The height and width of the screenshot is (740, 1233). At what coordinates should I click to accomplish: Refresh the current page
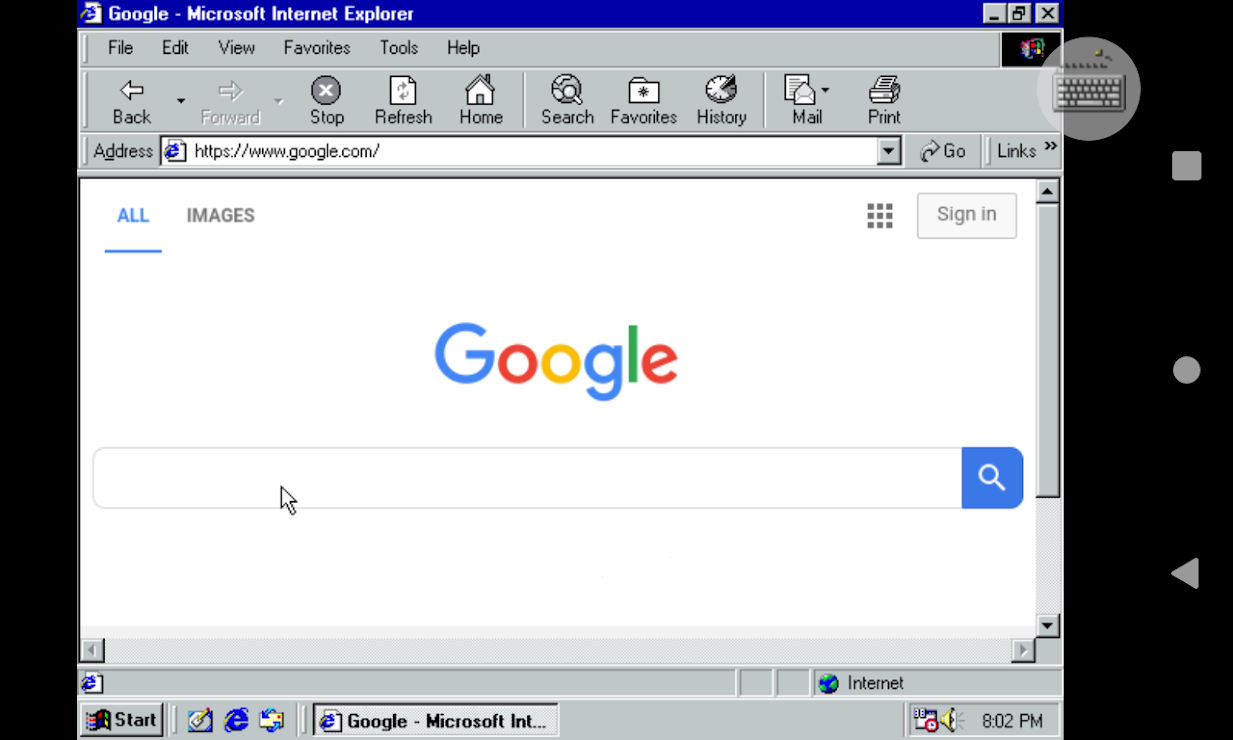403,92
